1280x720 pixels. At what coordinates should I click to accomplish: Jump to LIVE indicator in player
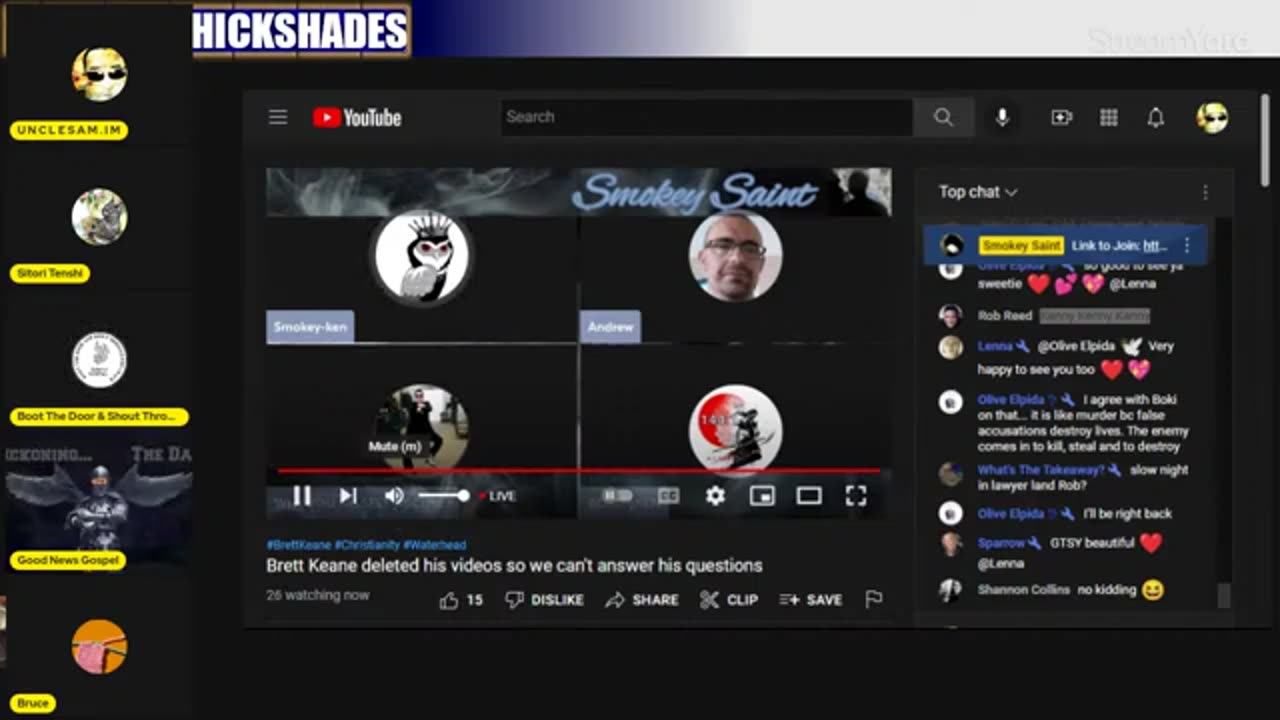click(x=498, y=496)
